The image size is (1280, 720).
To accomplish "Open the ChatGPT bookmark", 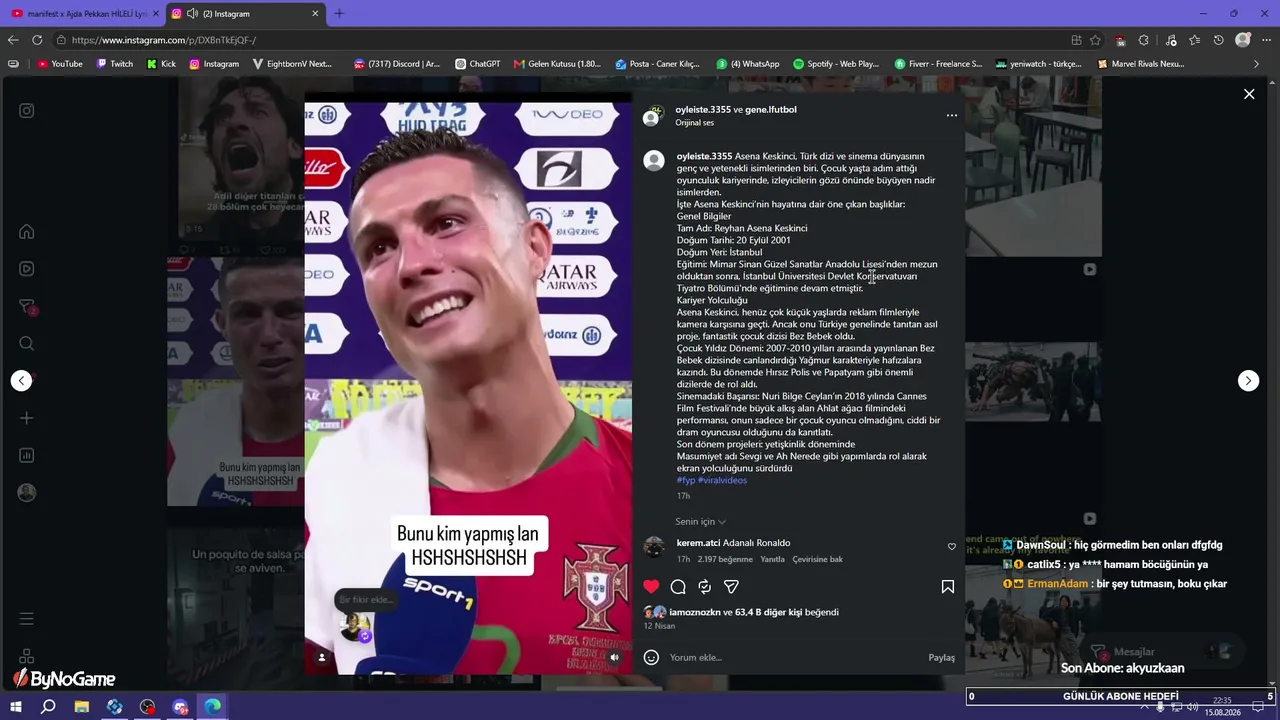I will coord(478,64).
